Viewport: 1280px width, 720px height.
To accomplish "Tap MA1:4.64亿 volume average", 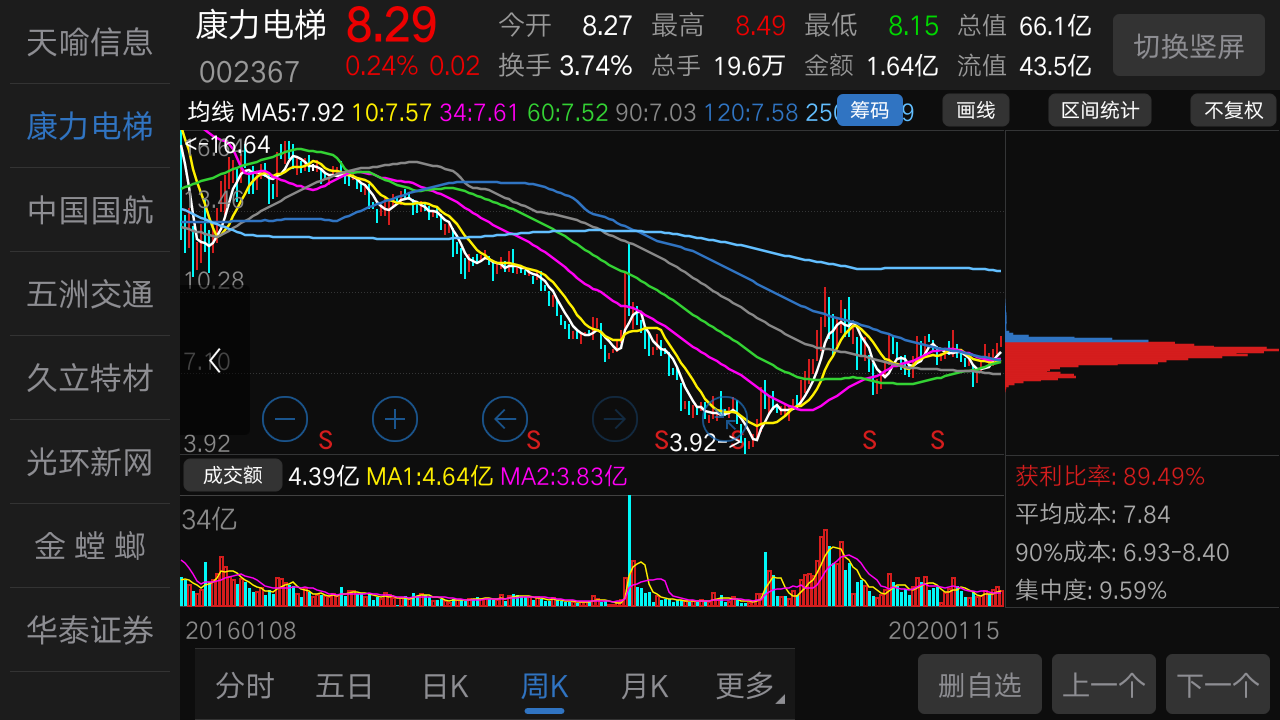I will pos(430,476).
